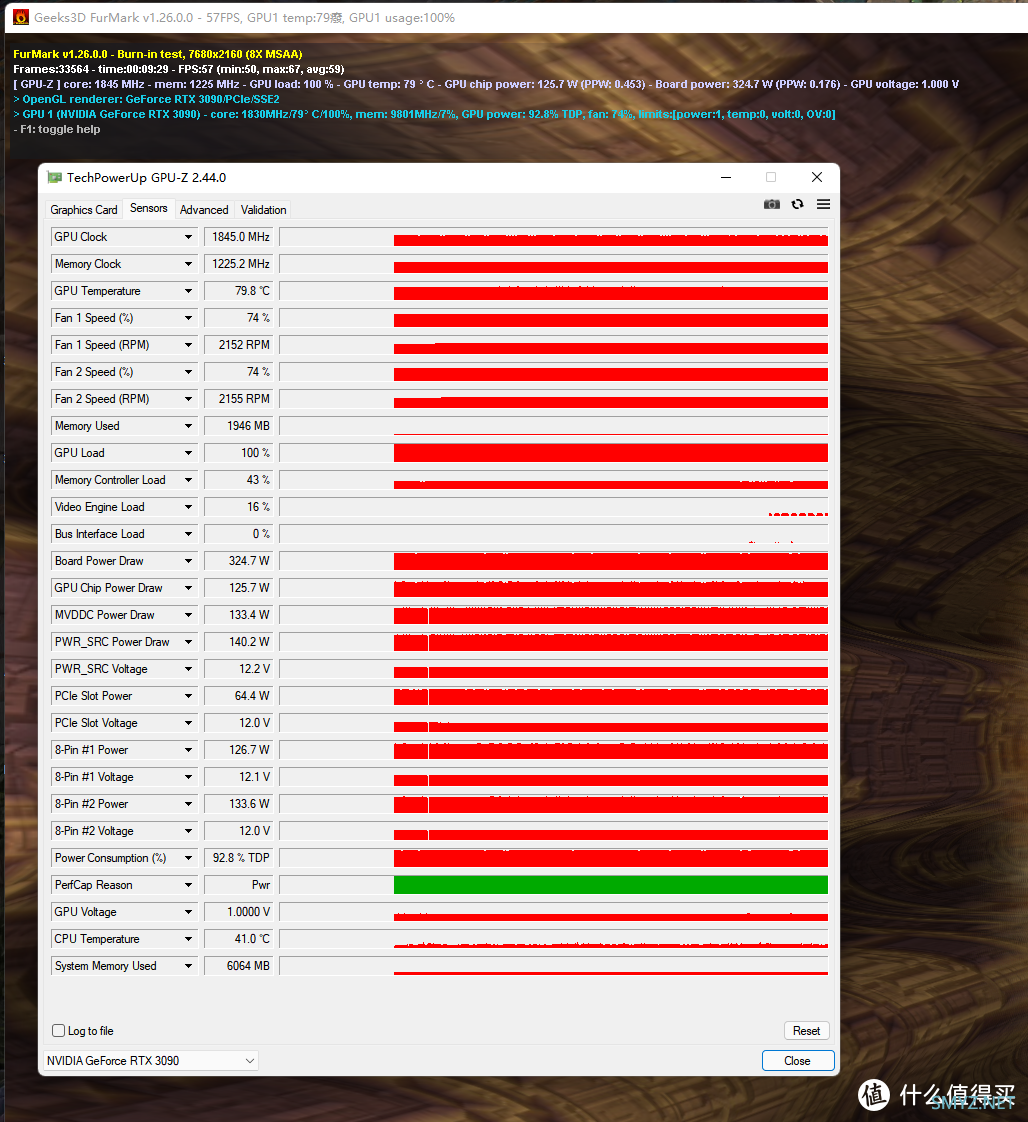Open the GPU Load sensor dropdown

click(x=188, y=453)
